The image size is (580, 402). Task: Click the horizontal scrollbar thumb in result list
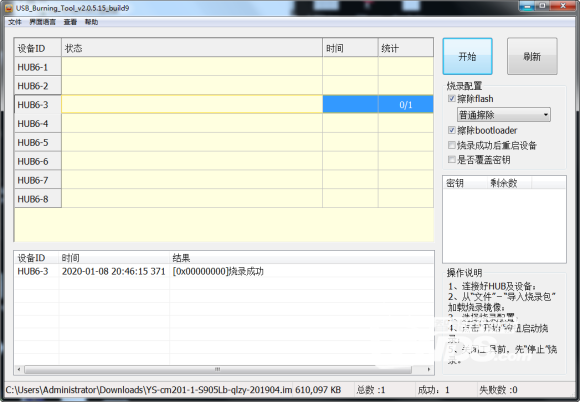pyautogui.click(x=218, y=369)
